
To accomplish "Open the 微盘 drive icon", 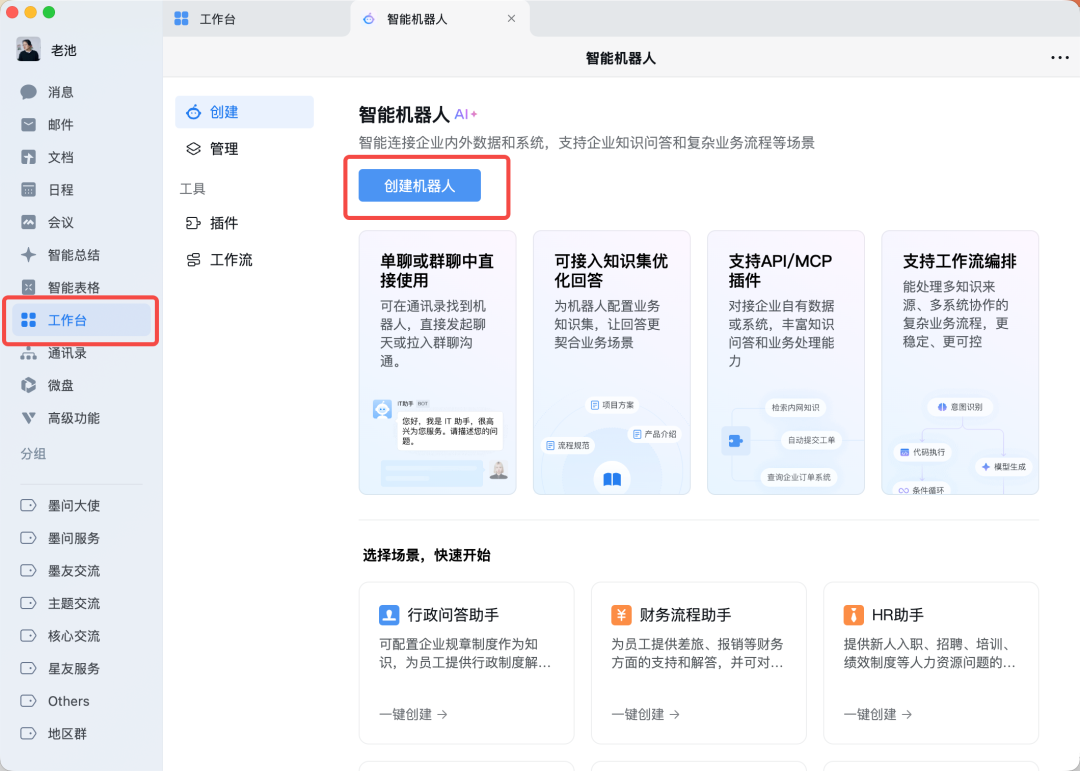I will [x=29, y=385].
